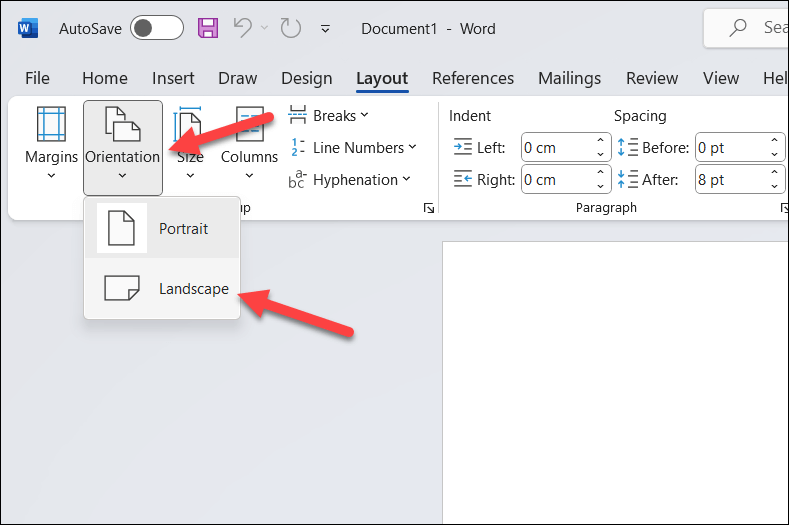Screen dimensions: 789x525
Task: Click the Spacing Before icon
Action: tap(627, 147)
